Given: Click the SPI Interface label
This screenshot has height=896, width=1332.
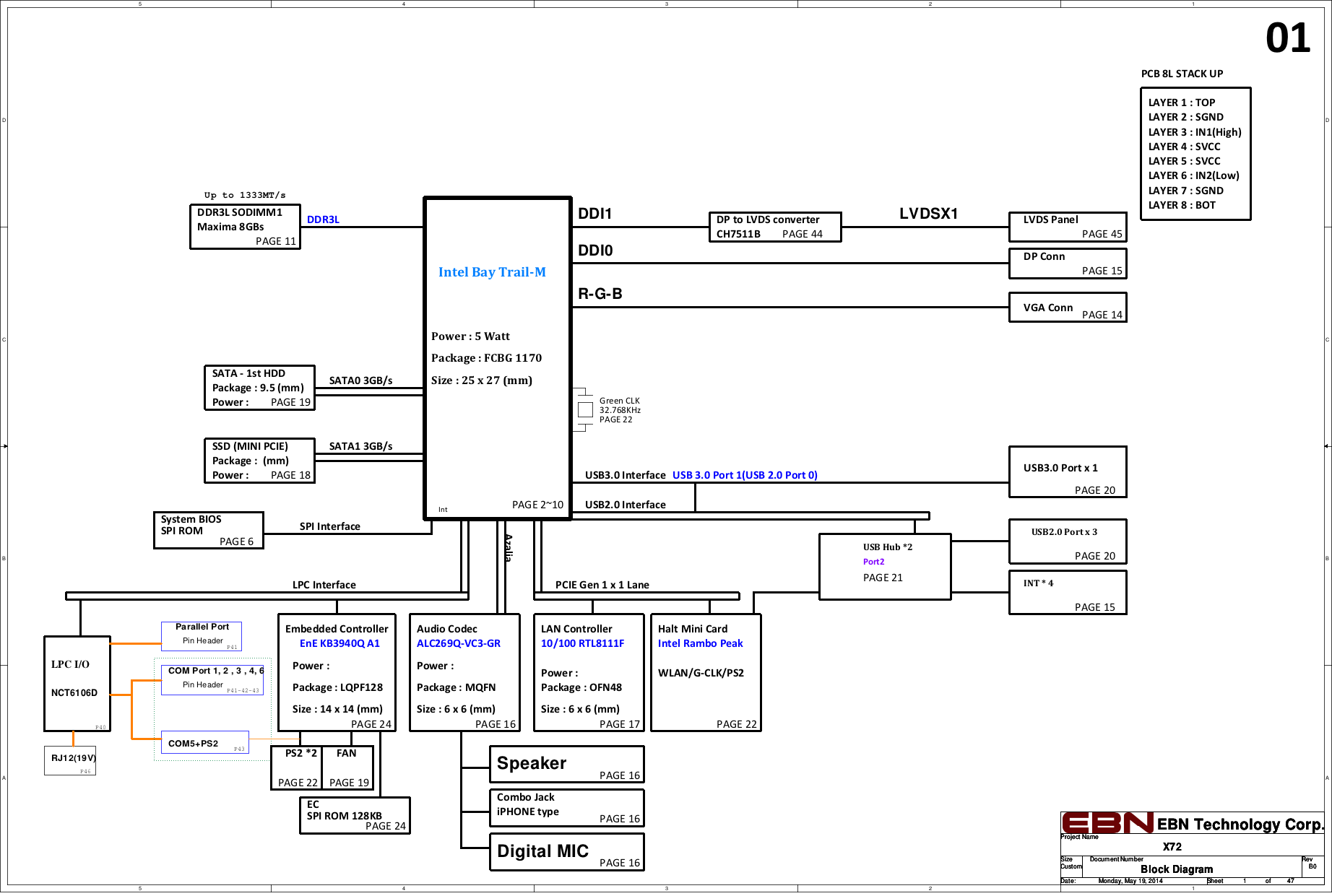Looking at the screenshot, I should [x=330, y=526].
